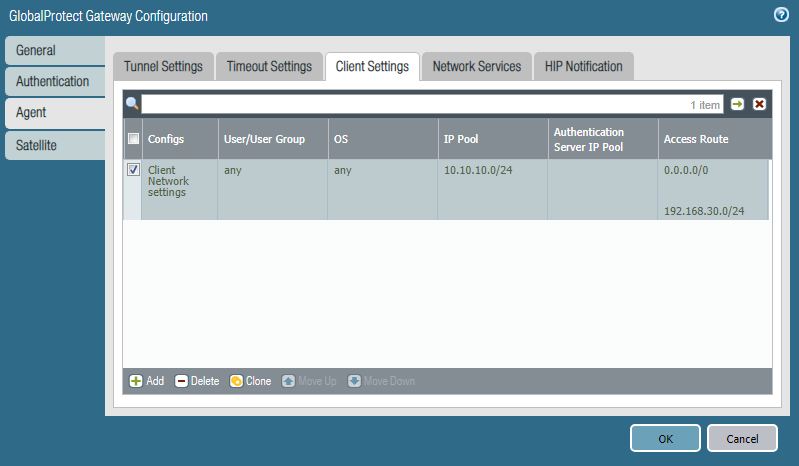
Task: Uncheck the Client Network settings row checkbox
Action: tap(134, 170)
